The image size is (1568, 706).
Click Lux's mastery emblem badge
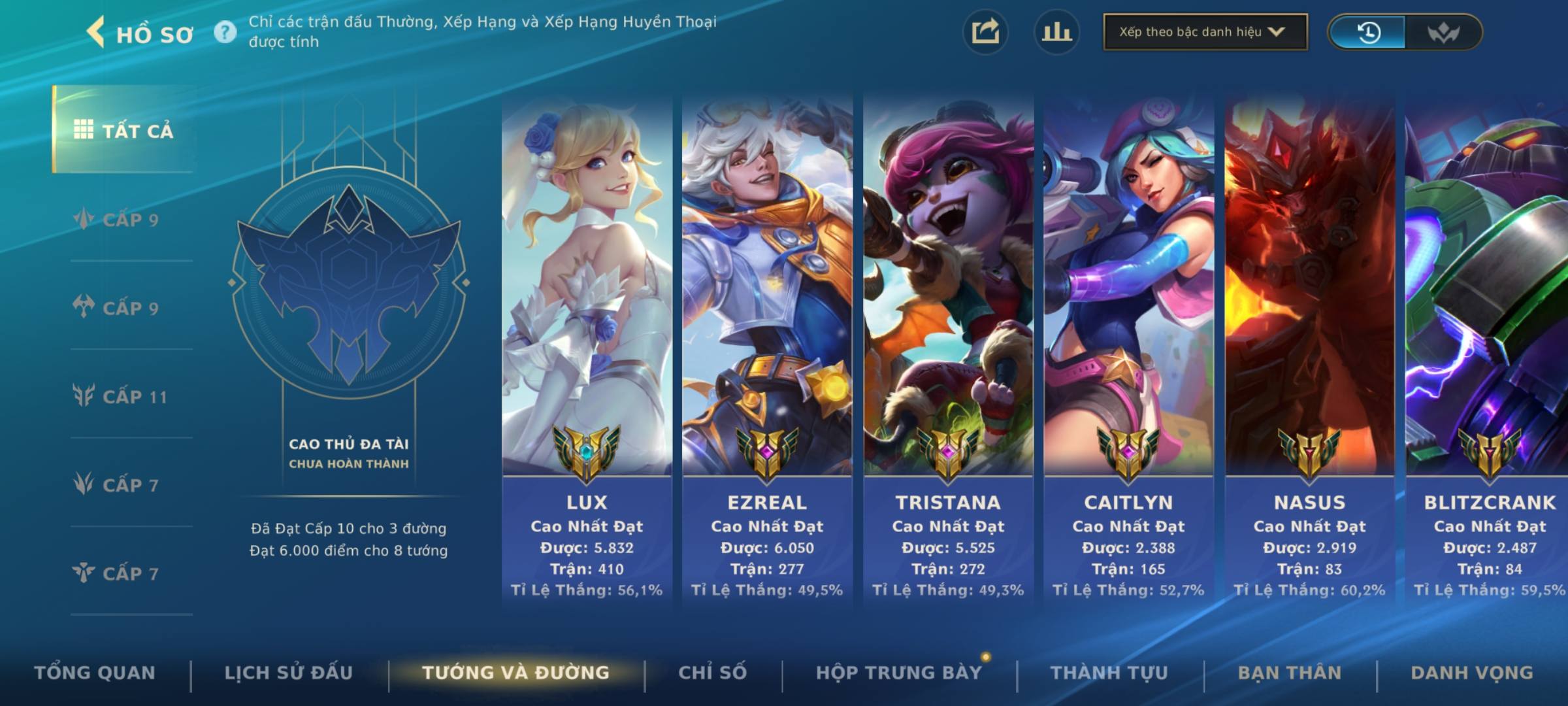pyautogui.click(x=587, y=452)
